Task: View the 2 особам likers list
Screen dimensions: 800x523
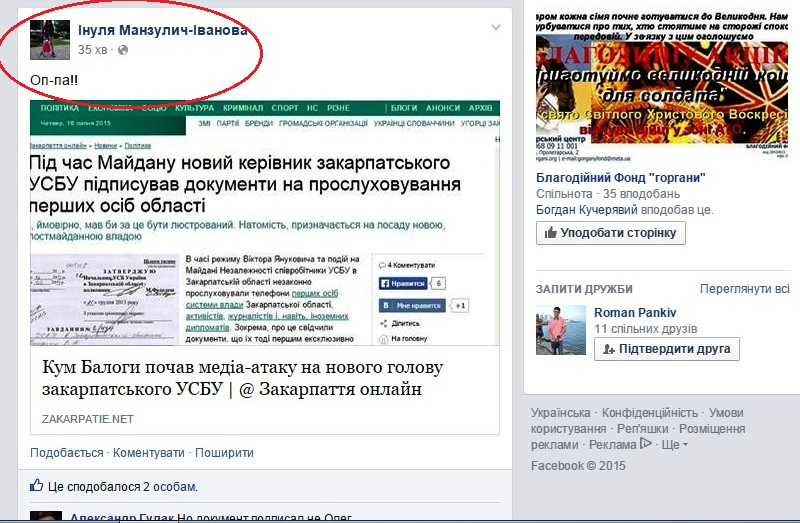Action: coord(169,487)
